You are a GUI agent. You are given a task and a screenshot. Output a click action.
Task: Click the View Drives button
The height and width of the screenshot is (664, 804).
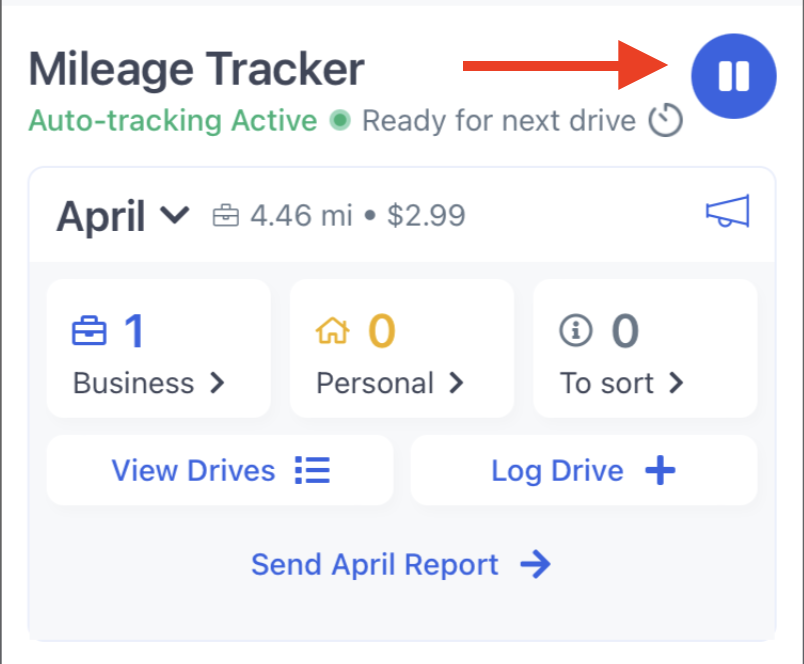coord(220,470)
